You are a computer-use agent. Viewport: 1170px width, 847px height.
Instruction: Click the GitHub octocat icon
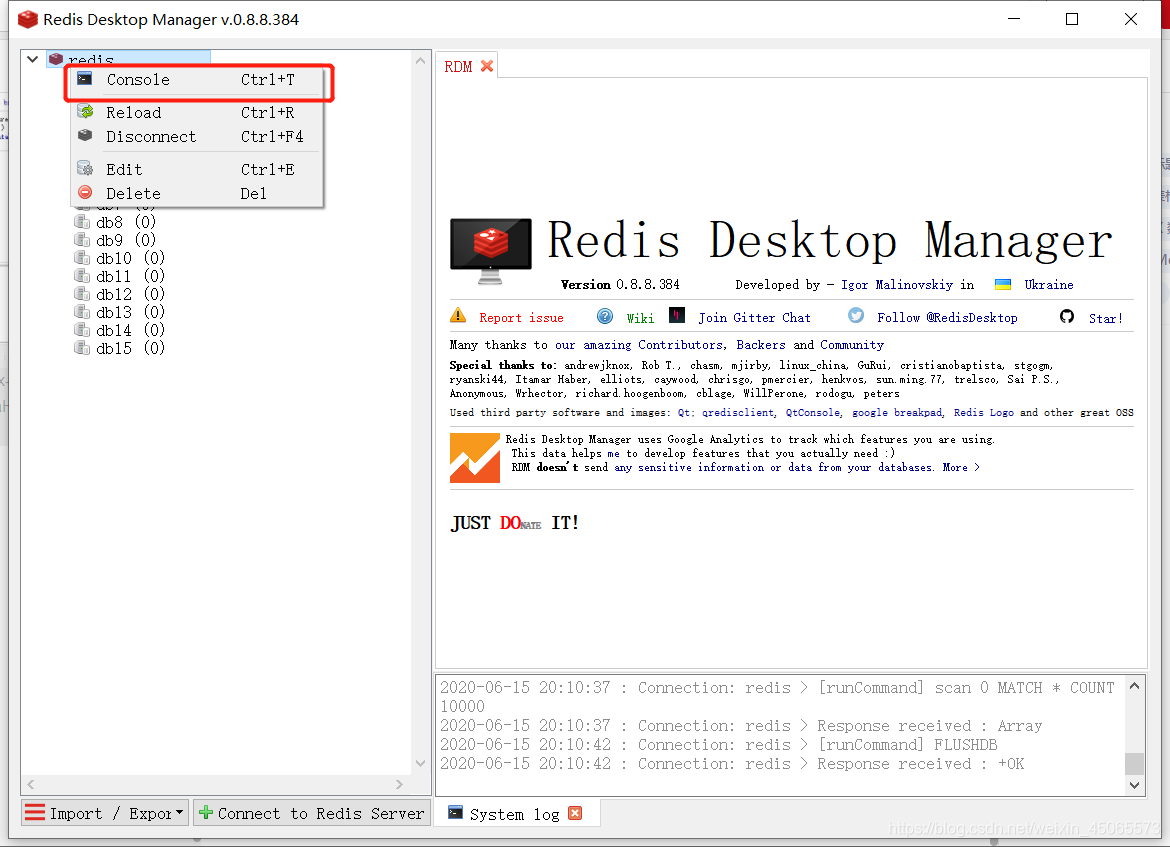1067,316
